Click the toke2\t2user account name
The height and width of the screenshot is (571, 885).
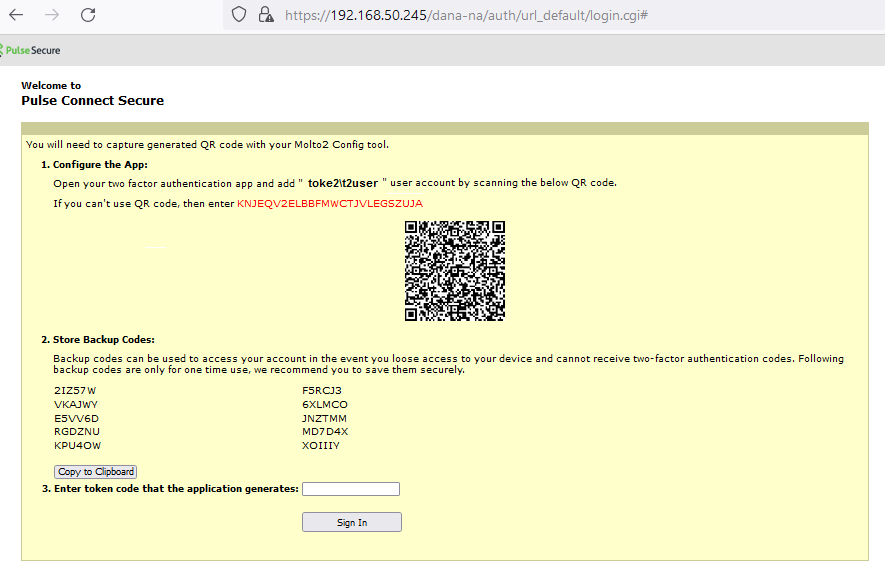coord(343,183)
